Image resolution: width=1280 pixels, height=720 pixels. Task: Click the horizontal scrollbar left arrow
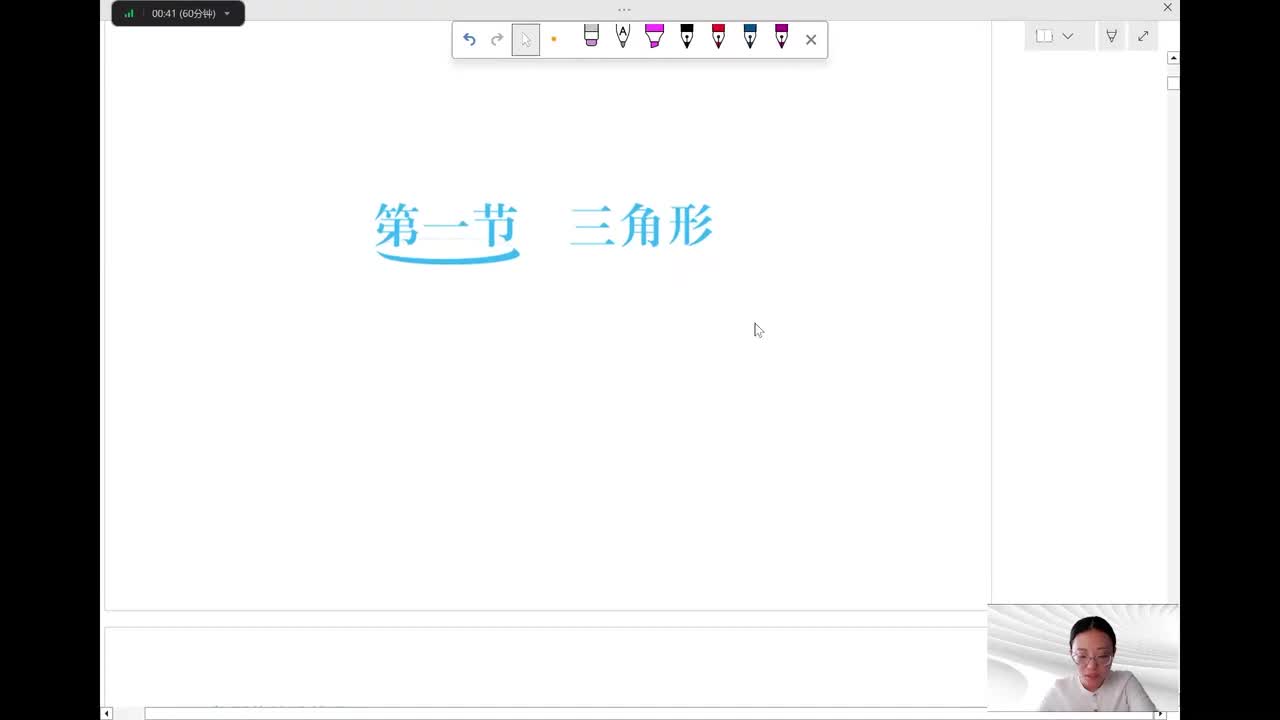107,714
